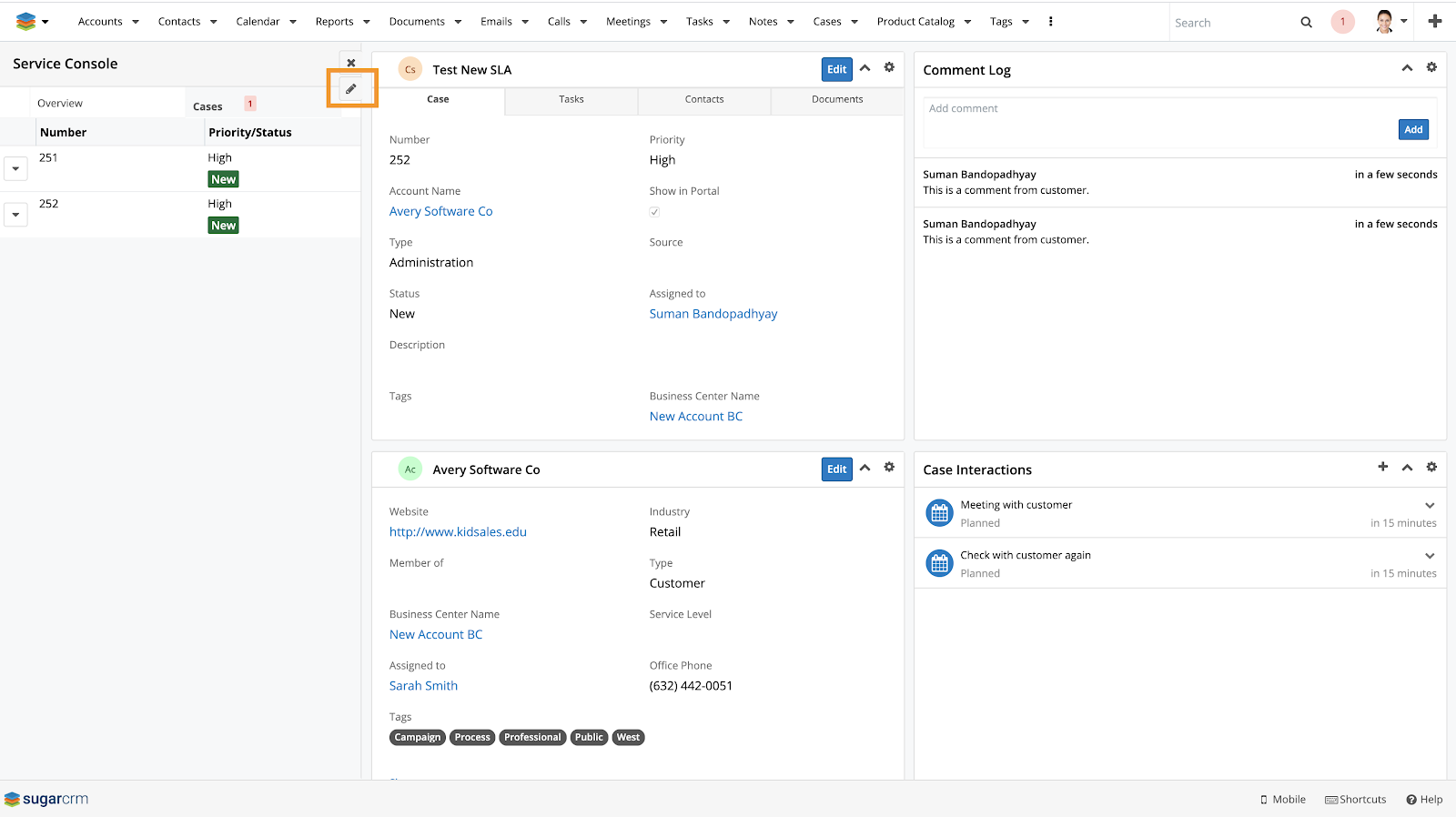Image resolution: width=1456 pixels, height=817 pixels.
Task: Click the search magnifier icon
Action: coord(1306,22)
